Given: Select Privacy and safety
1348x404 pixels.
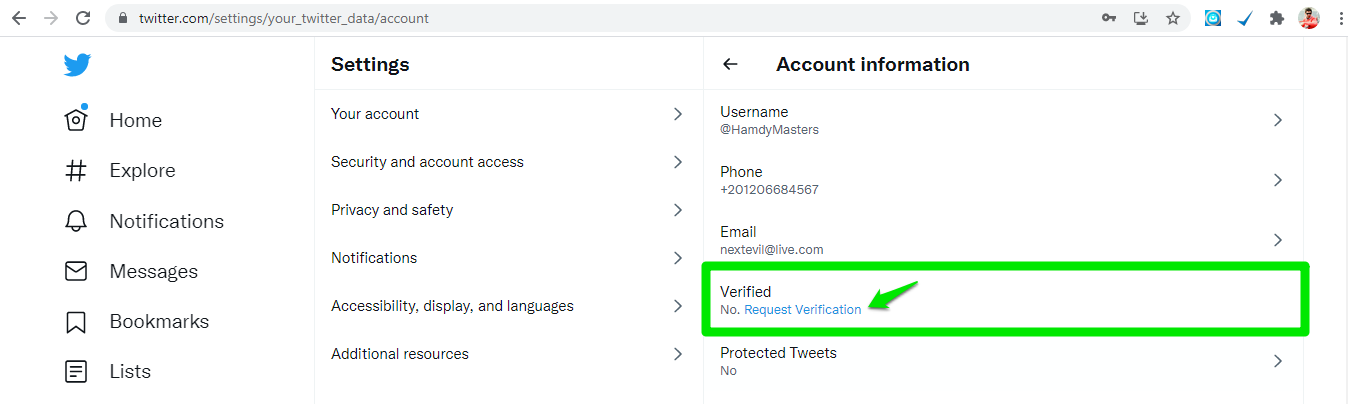Looking at the screenshot, I should (392, 210).
